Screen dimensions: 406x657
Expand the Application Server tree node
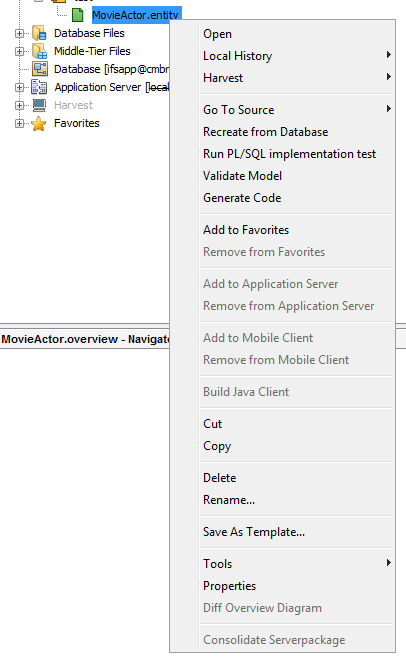(19, 87)
